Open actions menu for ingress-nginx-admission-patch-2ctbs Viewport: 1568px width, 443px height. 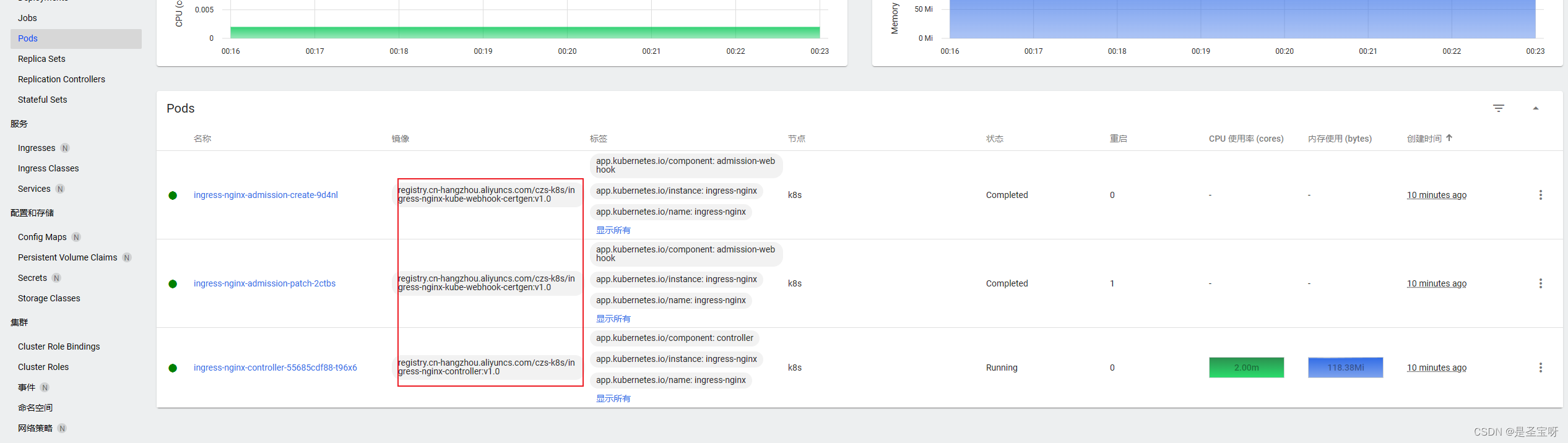tap(1541, 283)
